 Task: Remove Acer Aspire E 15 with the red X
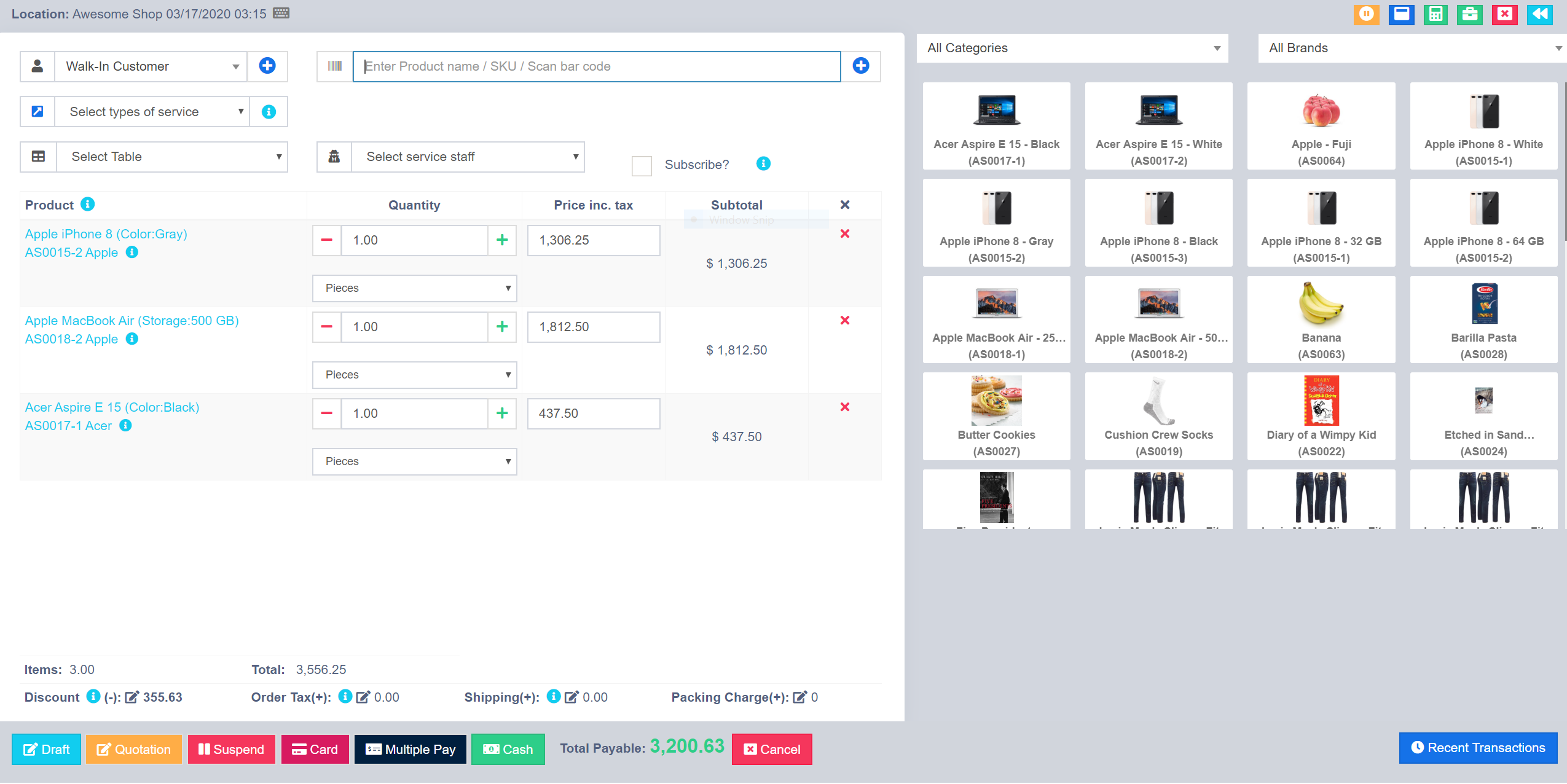point(846,406)
